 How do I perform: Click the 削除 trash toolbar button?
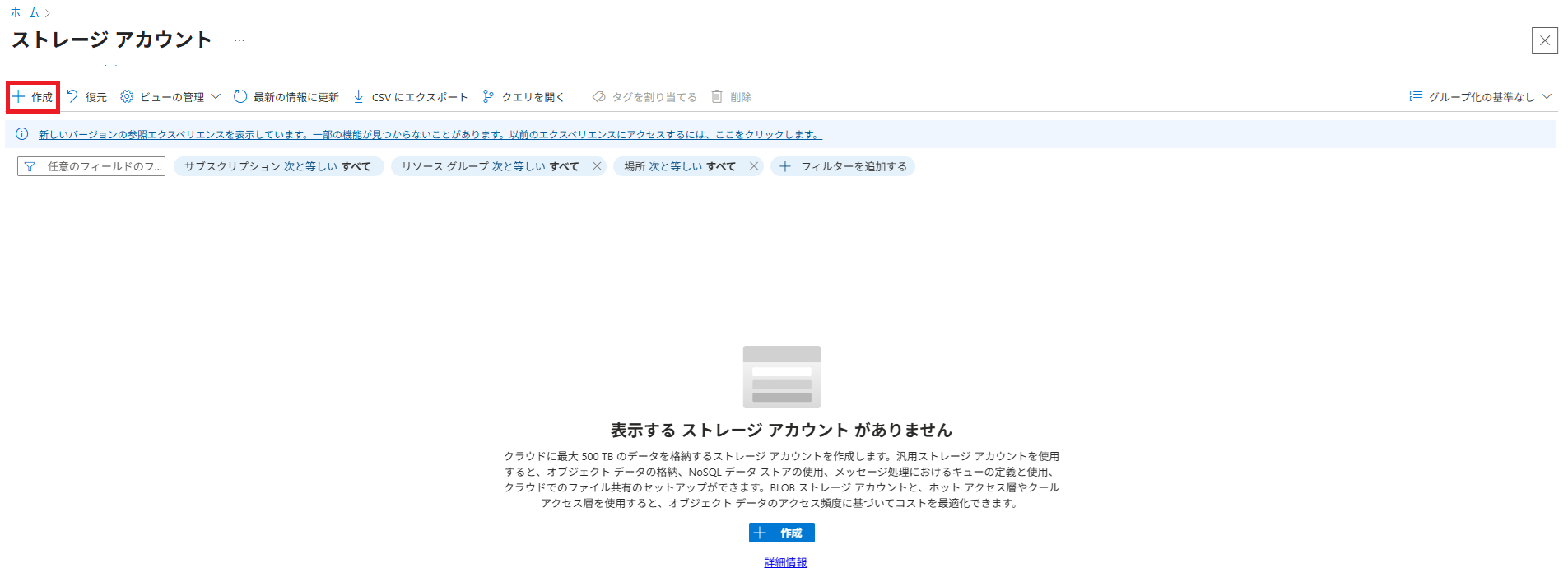click(731, 97)
